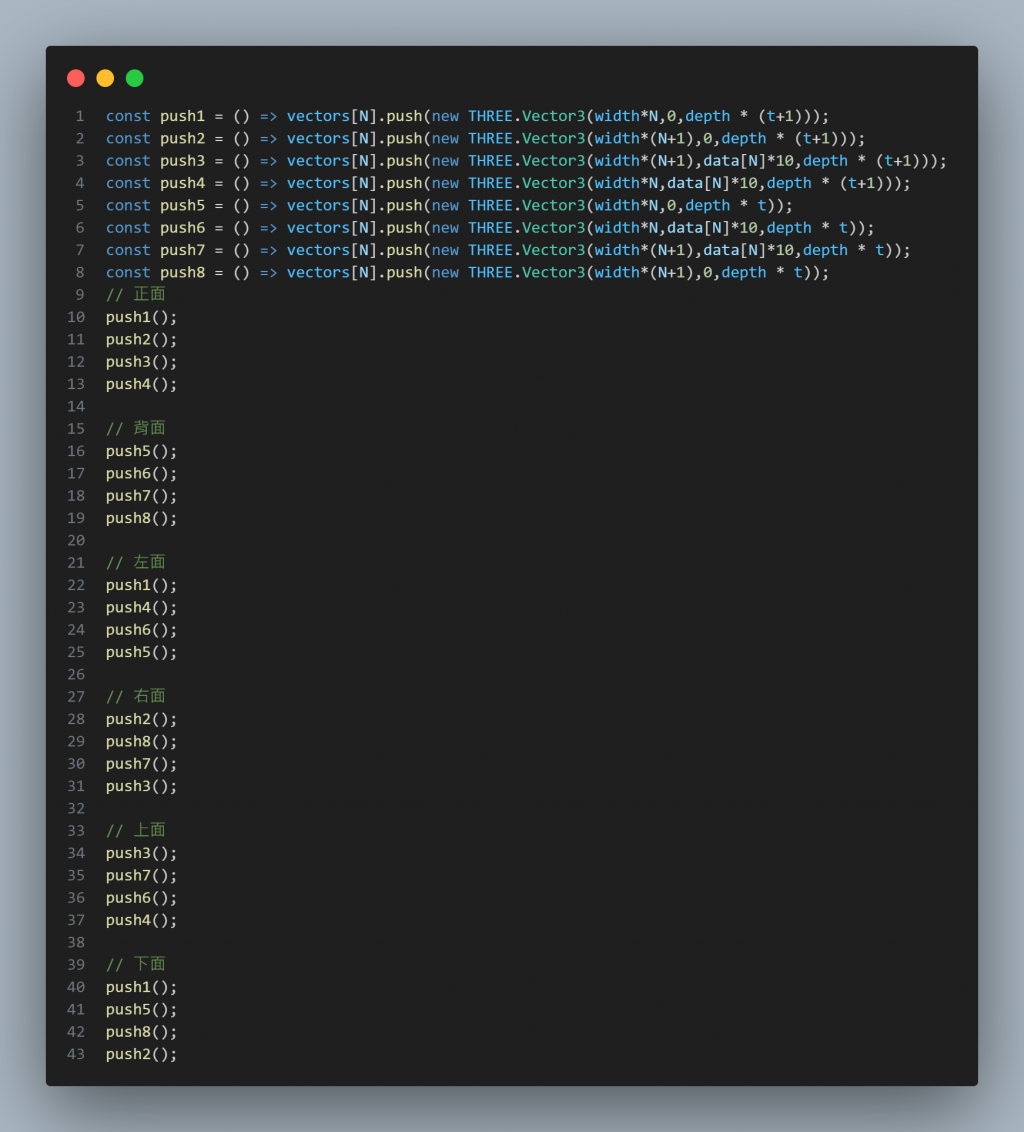The image size is (1024, 1132).
Task: Click line number 43 in gutter
Action: tap(76, 1054)
